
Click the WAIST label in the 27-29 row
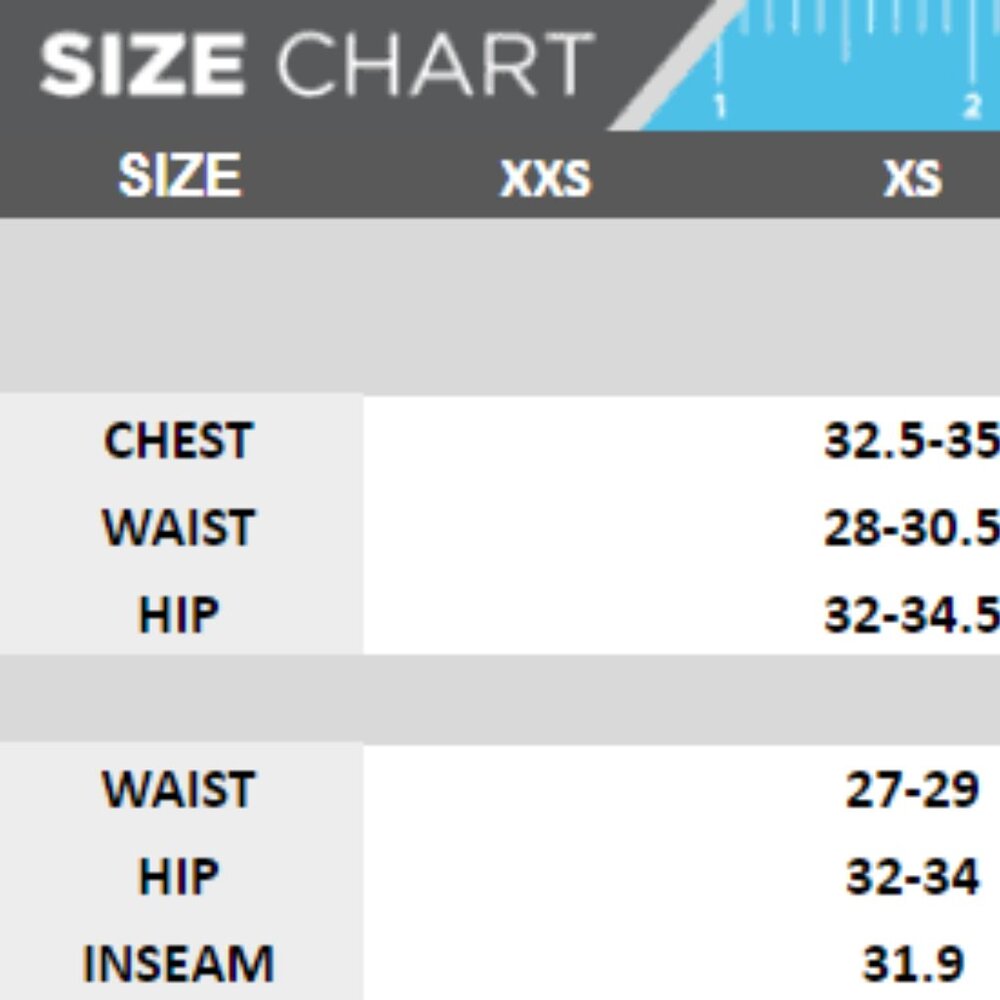coord(179,790)
